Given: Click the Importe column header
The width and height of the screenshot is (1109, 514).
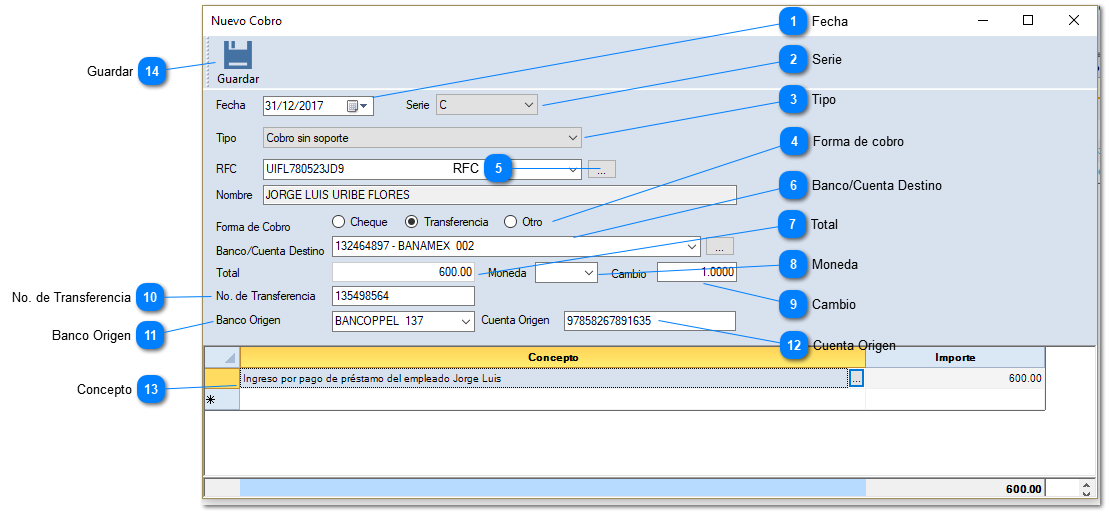Looking at the screenshot, I should point(954,357).
